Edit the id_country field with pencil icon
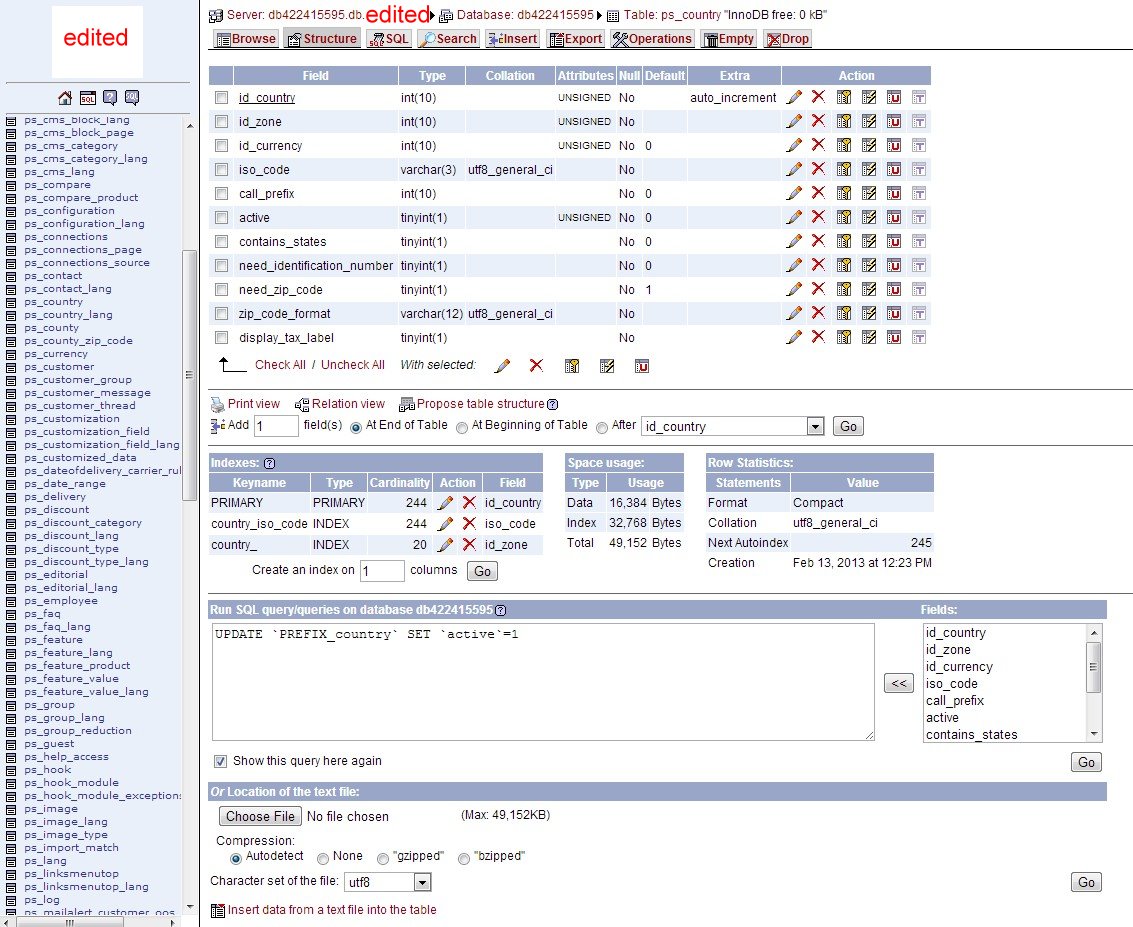 pyautogui.click(x=793, y=97)
